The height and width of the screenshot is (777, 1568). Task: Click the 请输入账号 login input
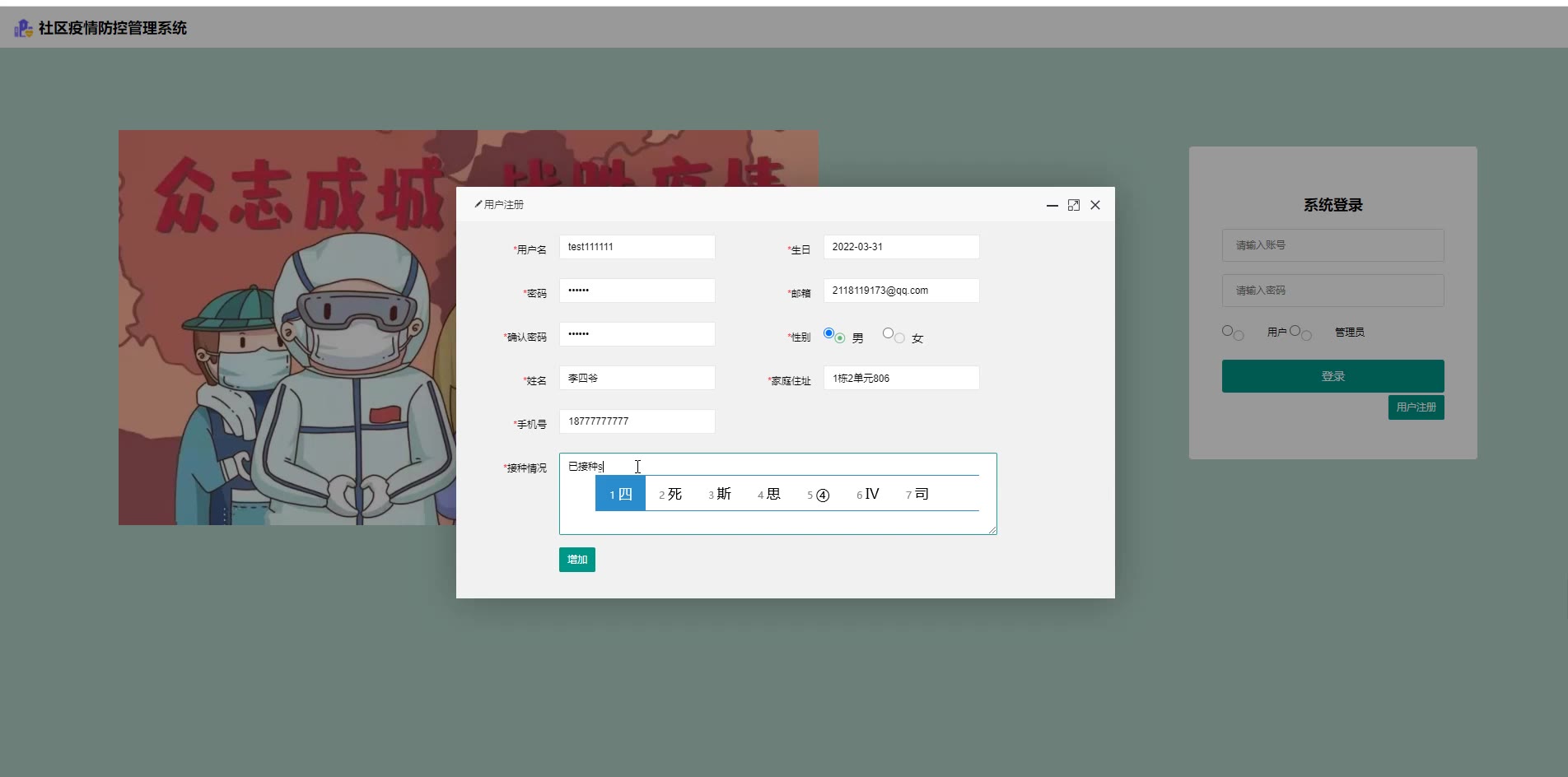click(1332, 245)
